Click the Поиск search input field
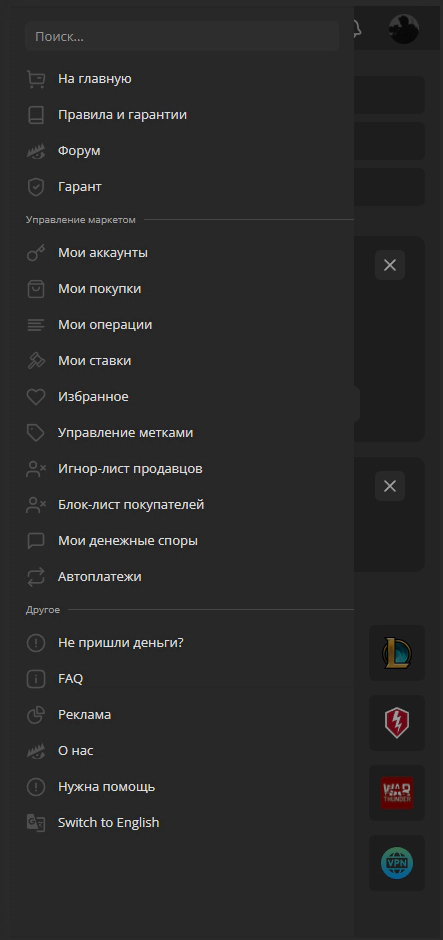443x940 pixels. click(x=182, y=37)
